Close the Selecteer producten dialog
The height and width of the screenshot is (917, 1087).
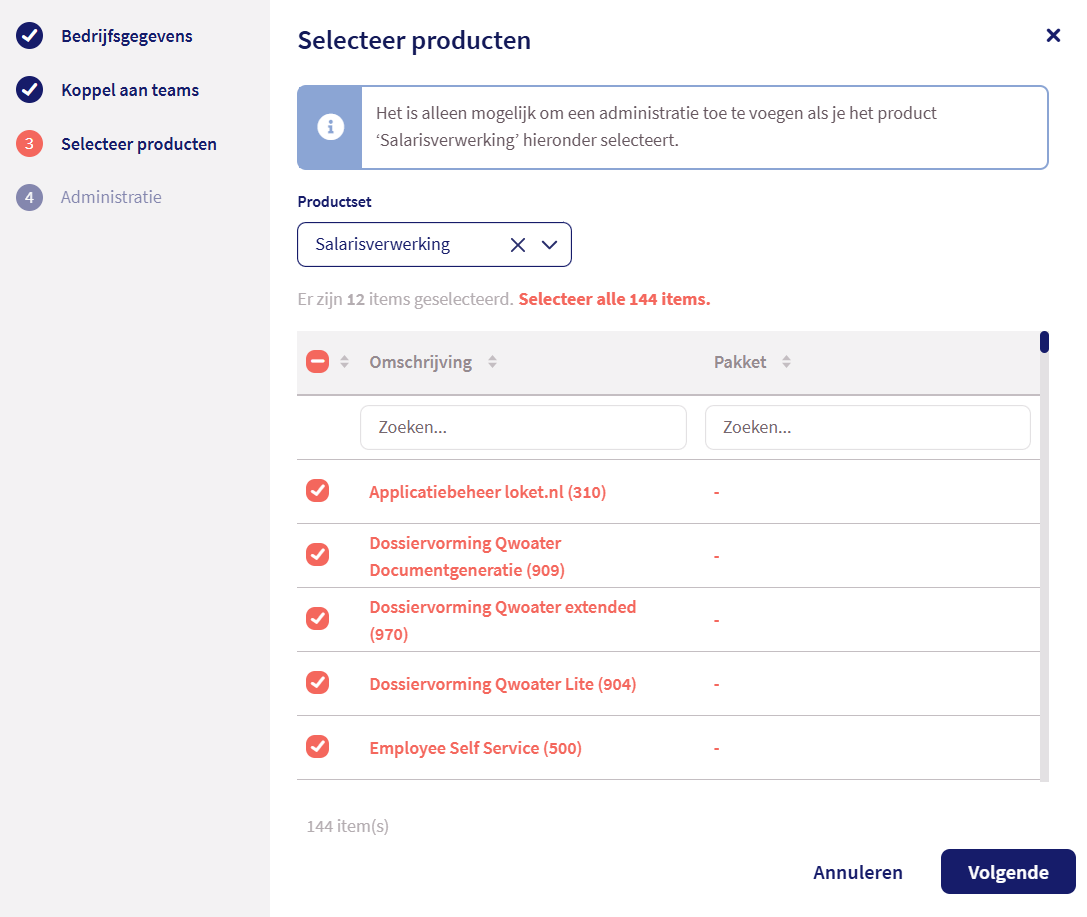click(1053, 36)
